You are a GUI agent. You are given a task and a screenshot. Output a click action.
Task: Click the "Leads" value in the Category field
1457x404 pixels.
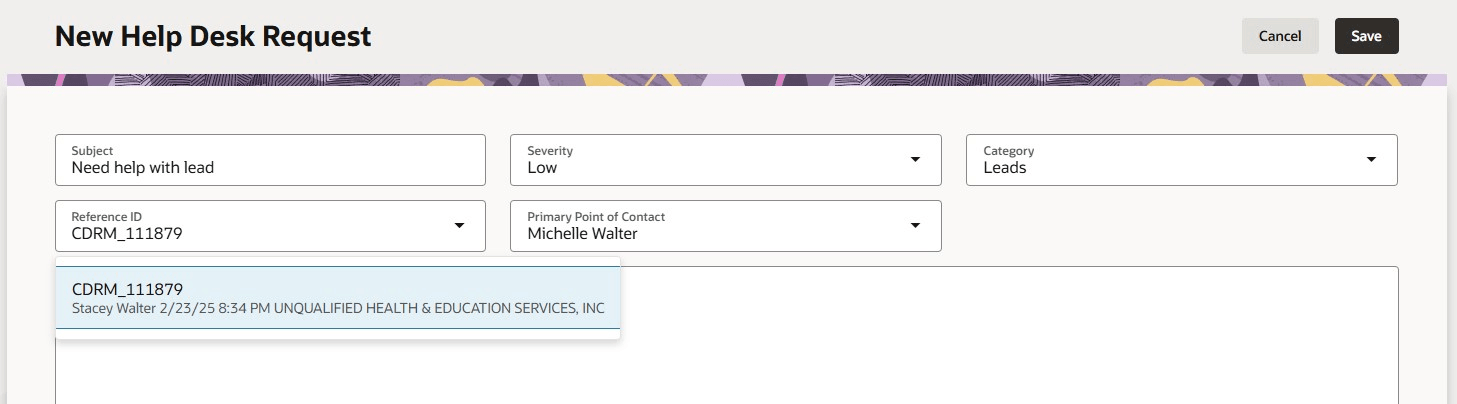[1004, 168]
